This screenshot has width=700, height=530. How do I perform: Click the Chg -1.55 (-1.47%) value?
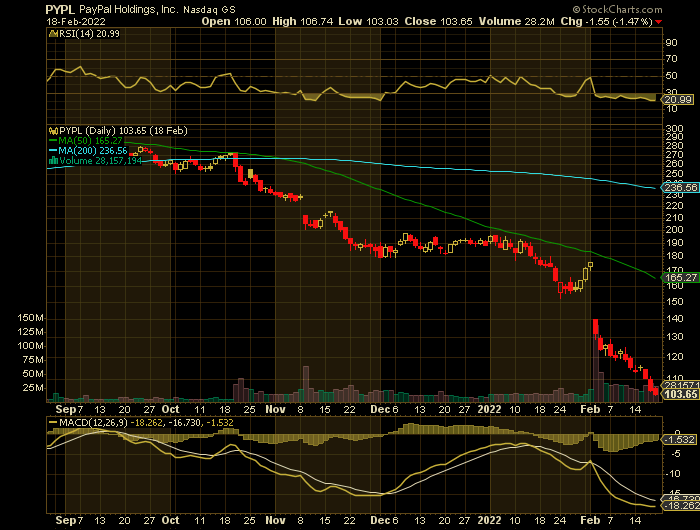(x=607, y=21)
